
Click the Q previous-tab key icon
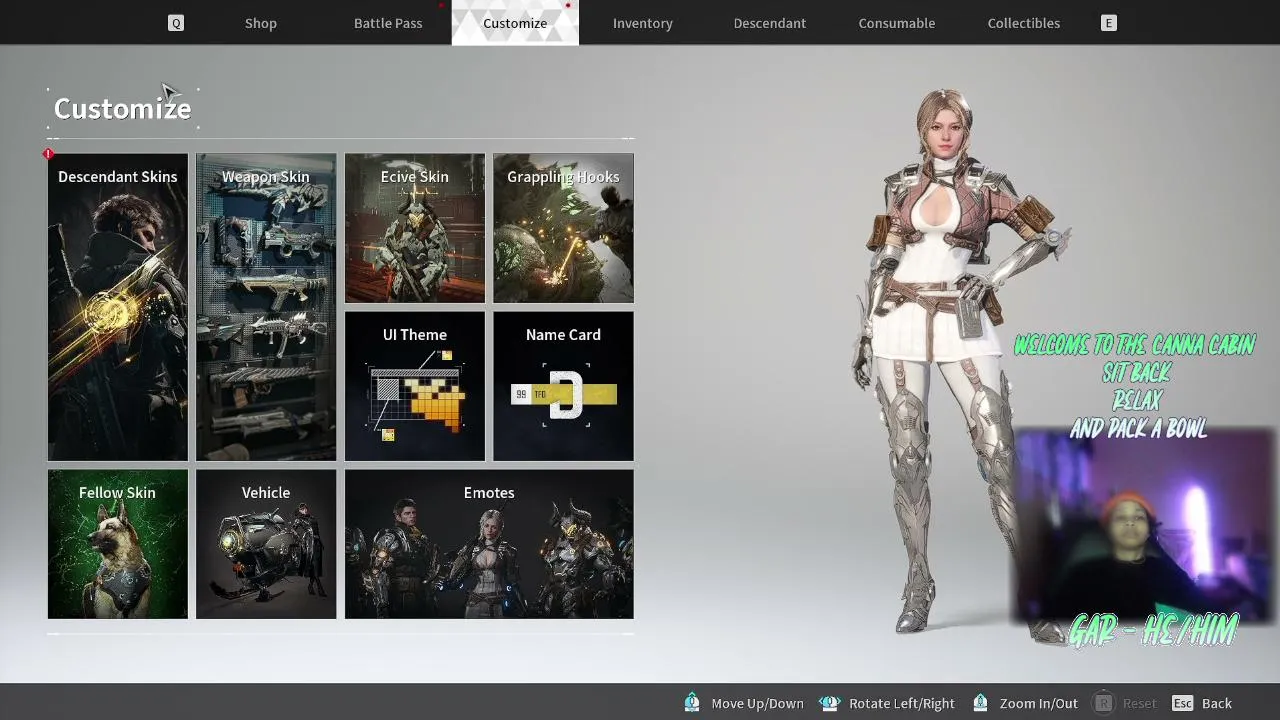tap(176, 23)
